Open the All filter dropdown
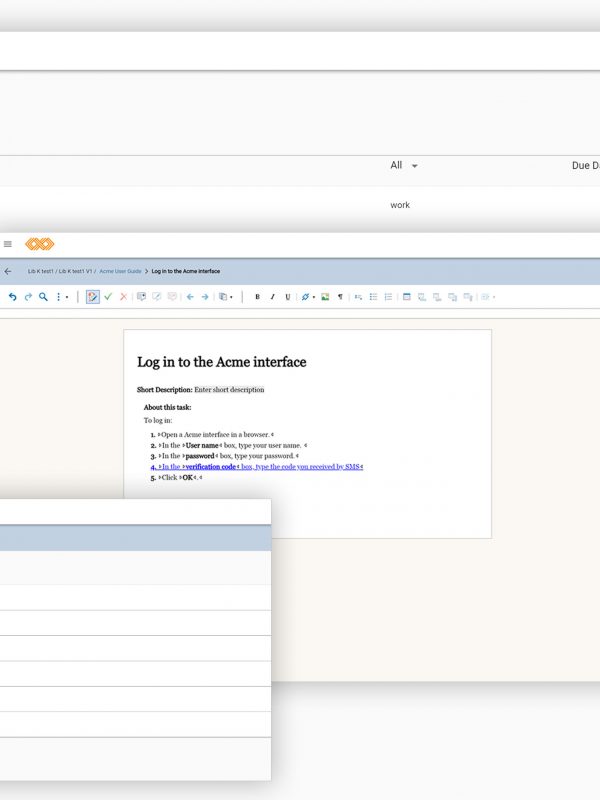Screen dimensions: 600x800 pyautogui.click(x=404, y=165)
